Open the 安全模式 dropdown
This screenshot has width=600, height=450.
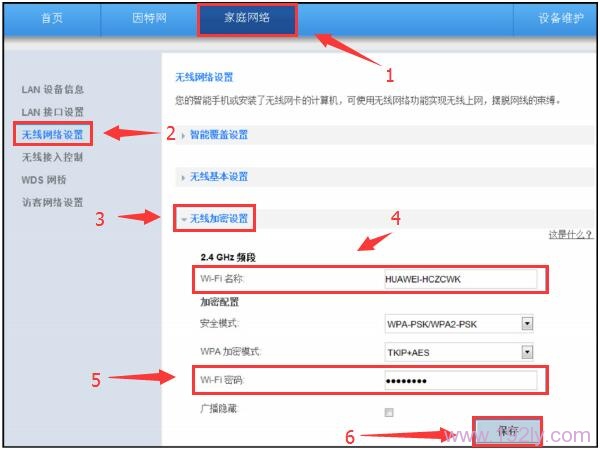[460, 324]
